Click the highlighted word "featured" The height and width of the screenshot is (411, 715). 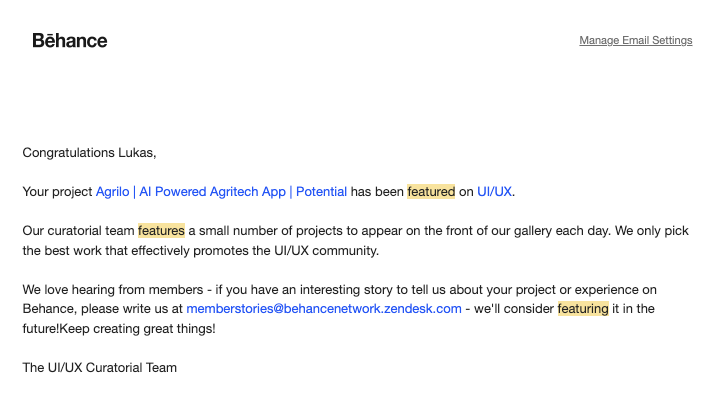coord(431,192)
